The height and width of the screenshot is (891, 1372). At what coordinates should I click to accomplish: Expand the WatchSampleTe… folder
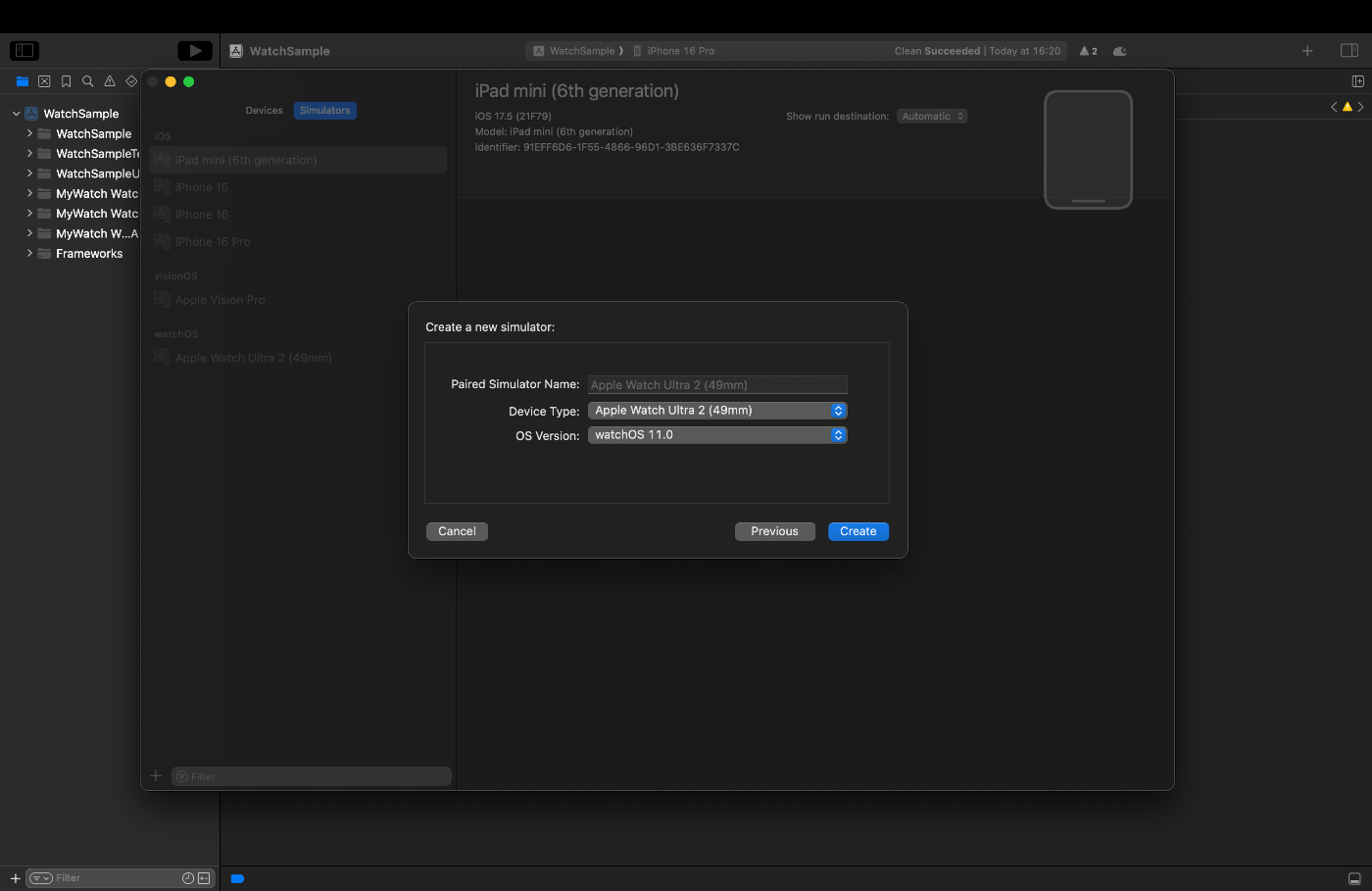pos(29,154)
